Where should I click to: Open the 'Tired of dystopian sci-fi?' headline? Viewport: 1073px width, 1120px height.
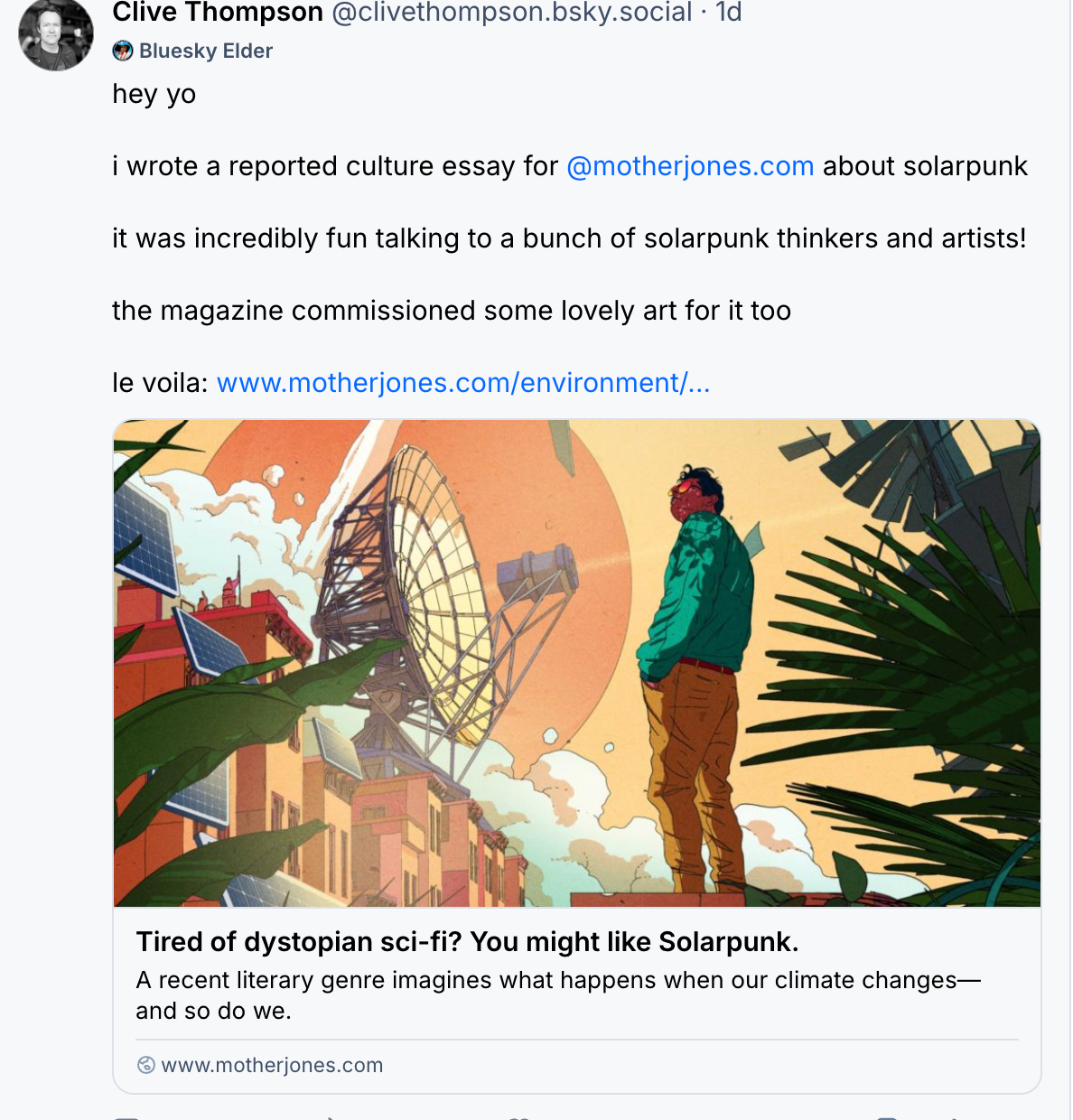click(x=467, y=942)
